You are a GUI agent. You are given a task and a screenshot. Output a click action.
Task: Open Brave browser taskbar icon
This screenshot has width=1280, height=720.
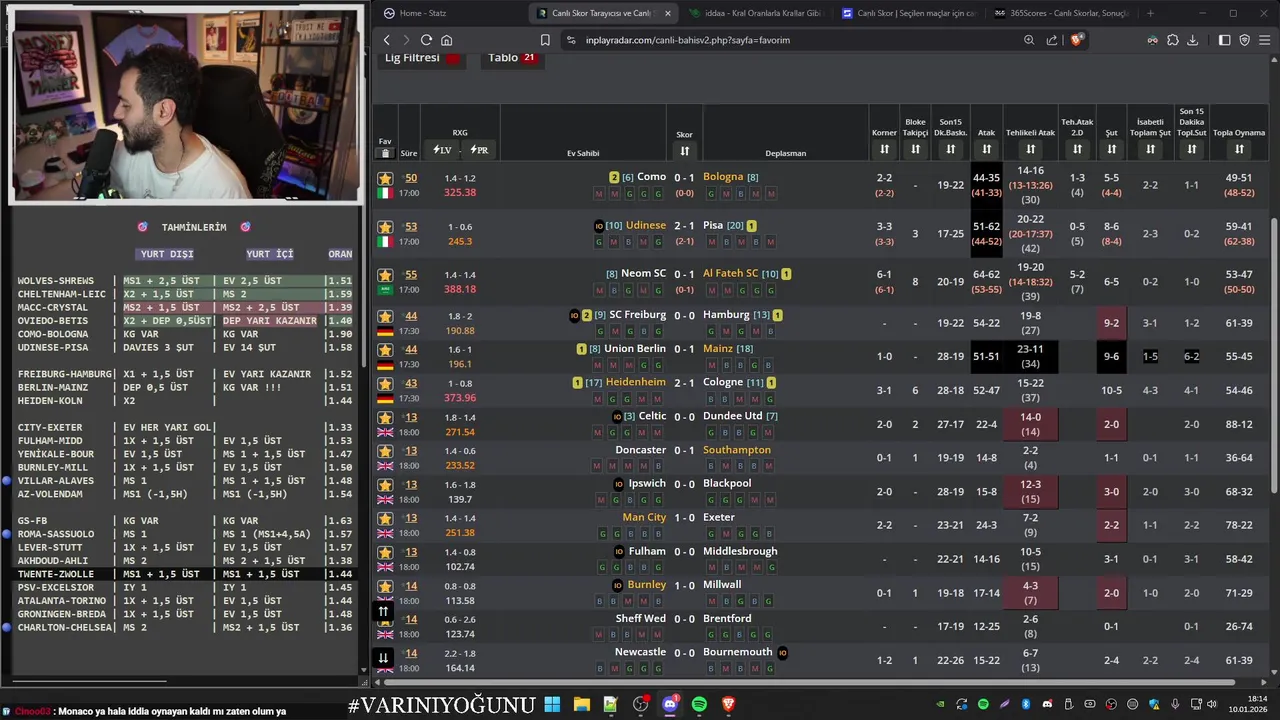tap(729, 705)
